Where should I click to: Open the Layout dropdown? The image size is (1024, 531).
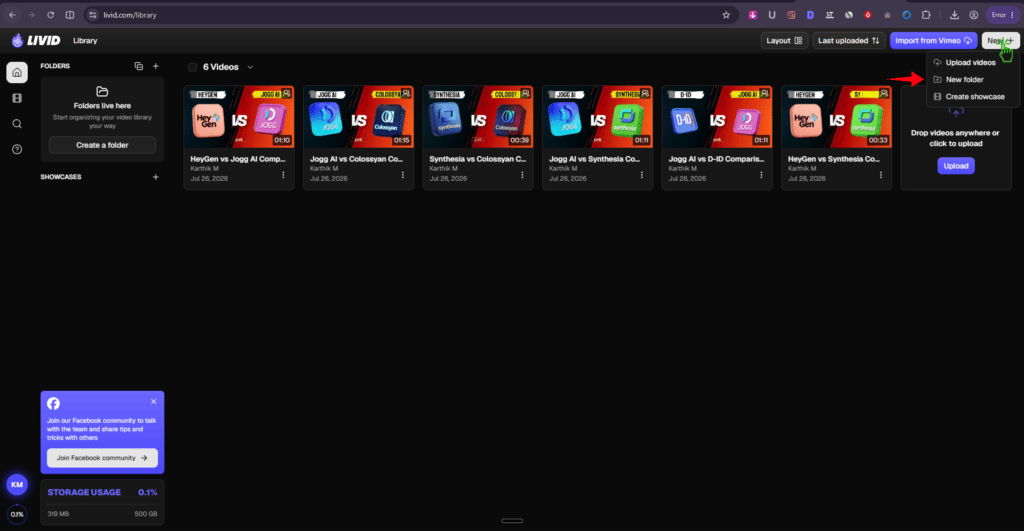click(x=784, y=40)
